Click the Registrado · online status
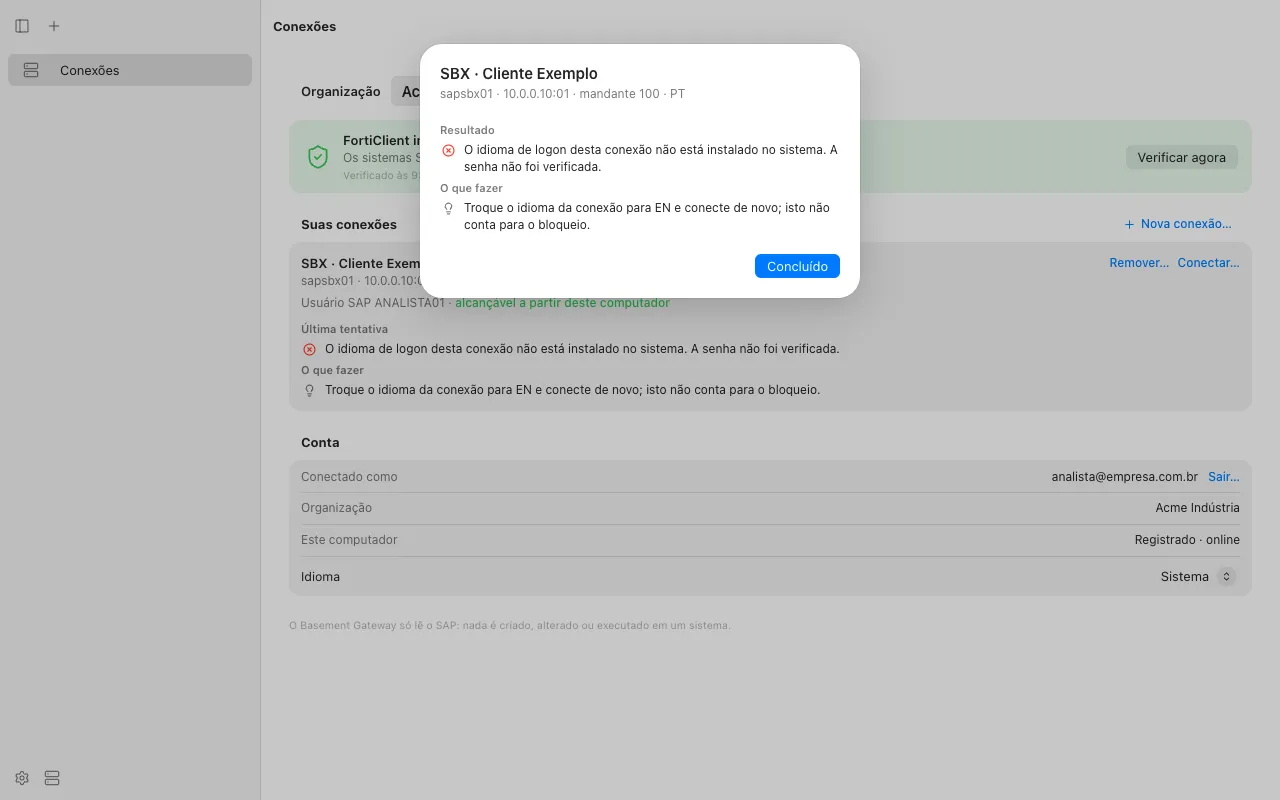This screenshot has height=800, width=1280. 1187,540
